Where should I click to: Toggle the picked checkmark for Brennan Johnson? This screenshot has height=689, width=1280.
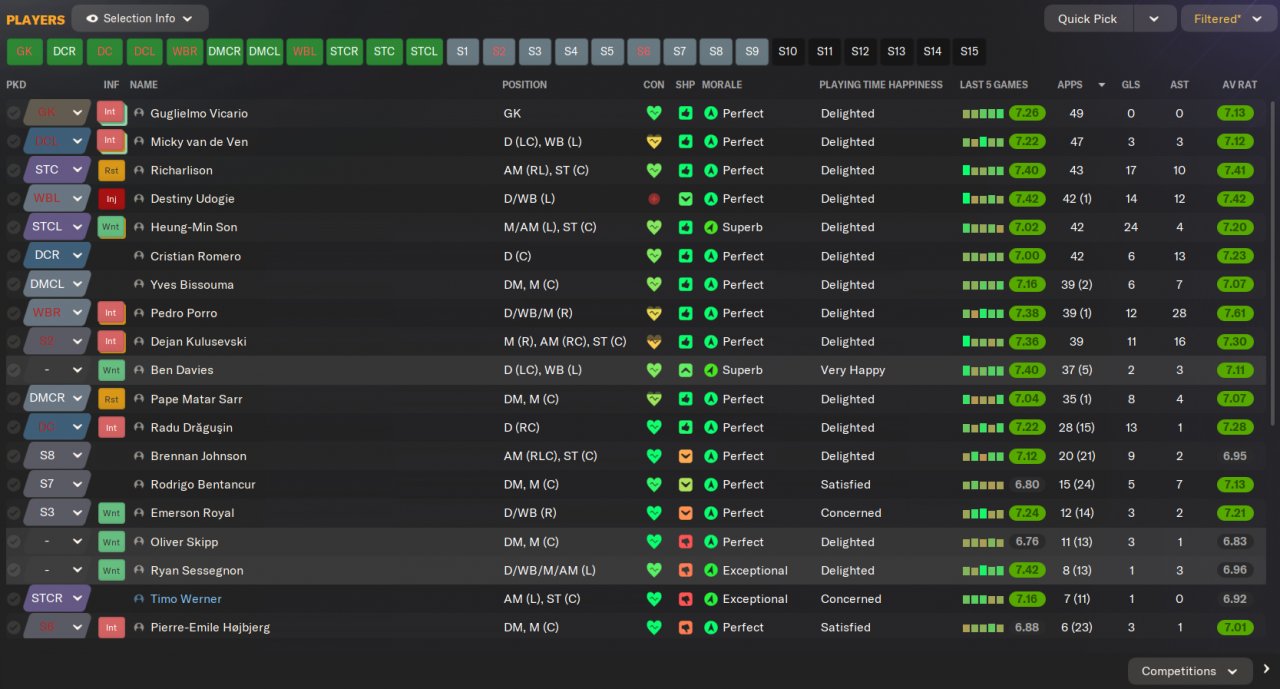13,456
